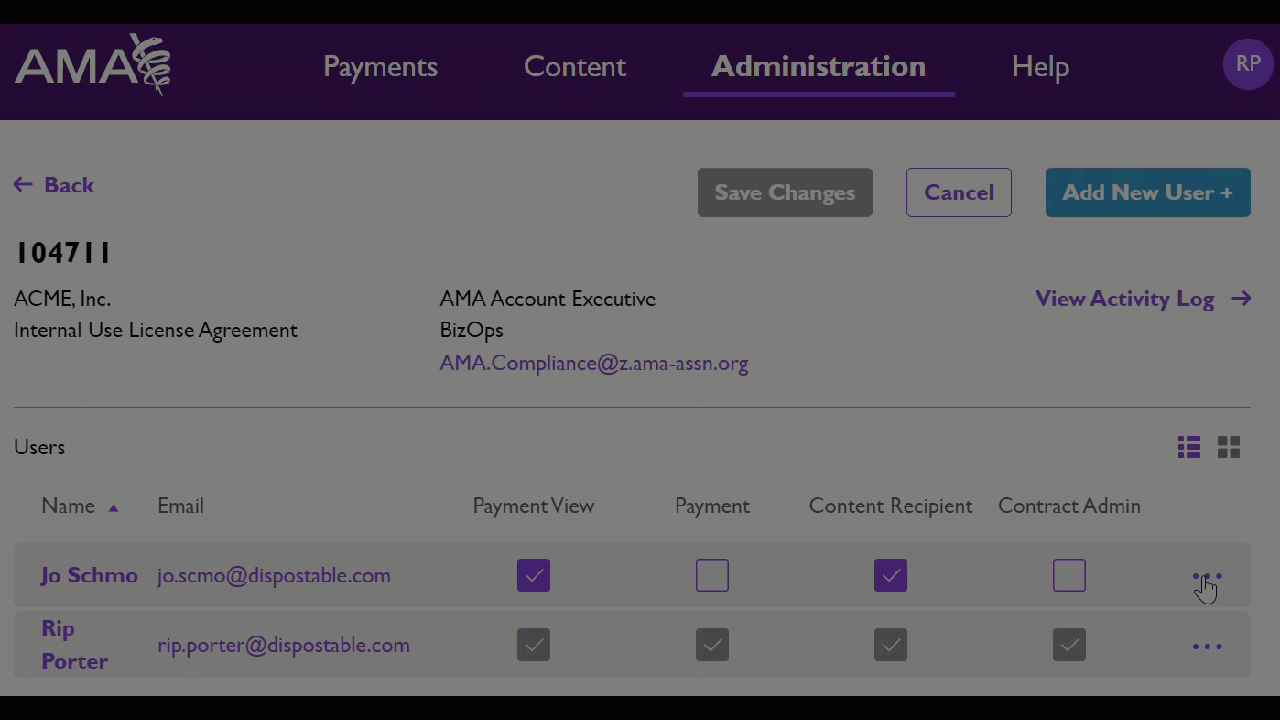The height and width of the screenshot is (720, 1280).
Task: Click the AMA logo
Action: [92, 64]
